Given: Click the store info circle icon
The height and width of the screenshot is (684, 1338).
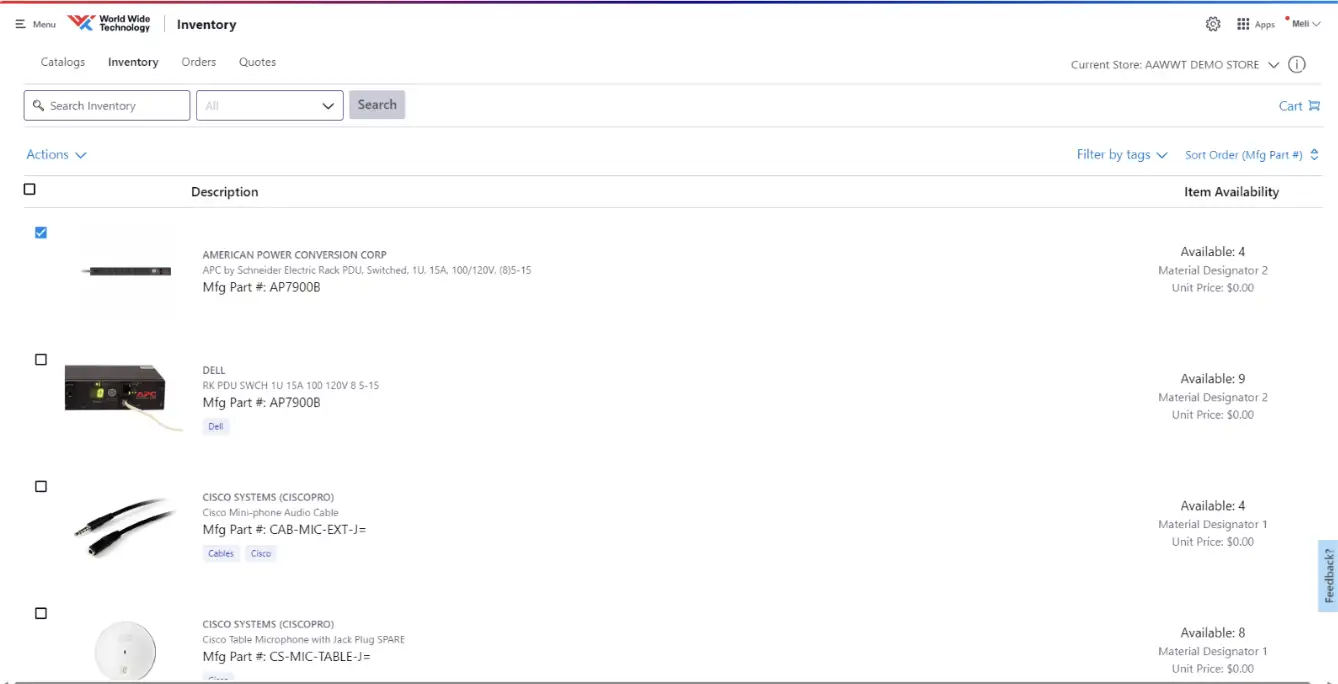Looking at the screenshot, I should click(1297, 65).
